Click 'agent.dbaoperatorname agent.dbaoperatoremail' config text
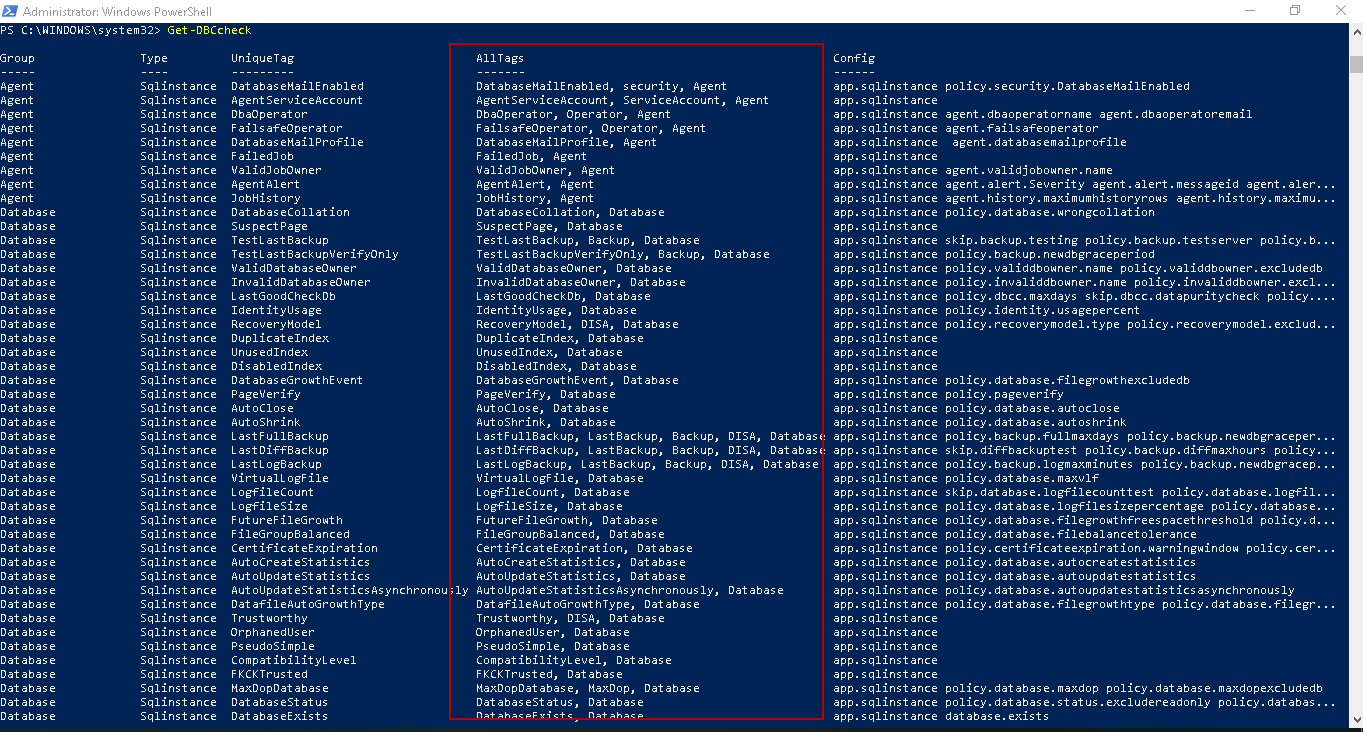The width and height of the screenshot is (1363, 732). pos(1099,114)
